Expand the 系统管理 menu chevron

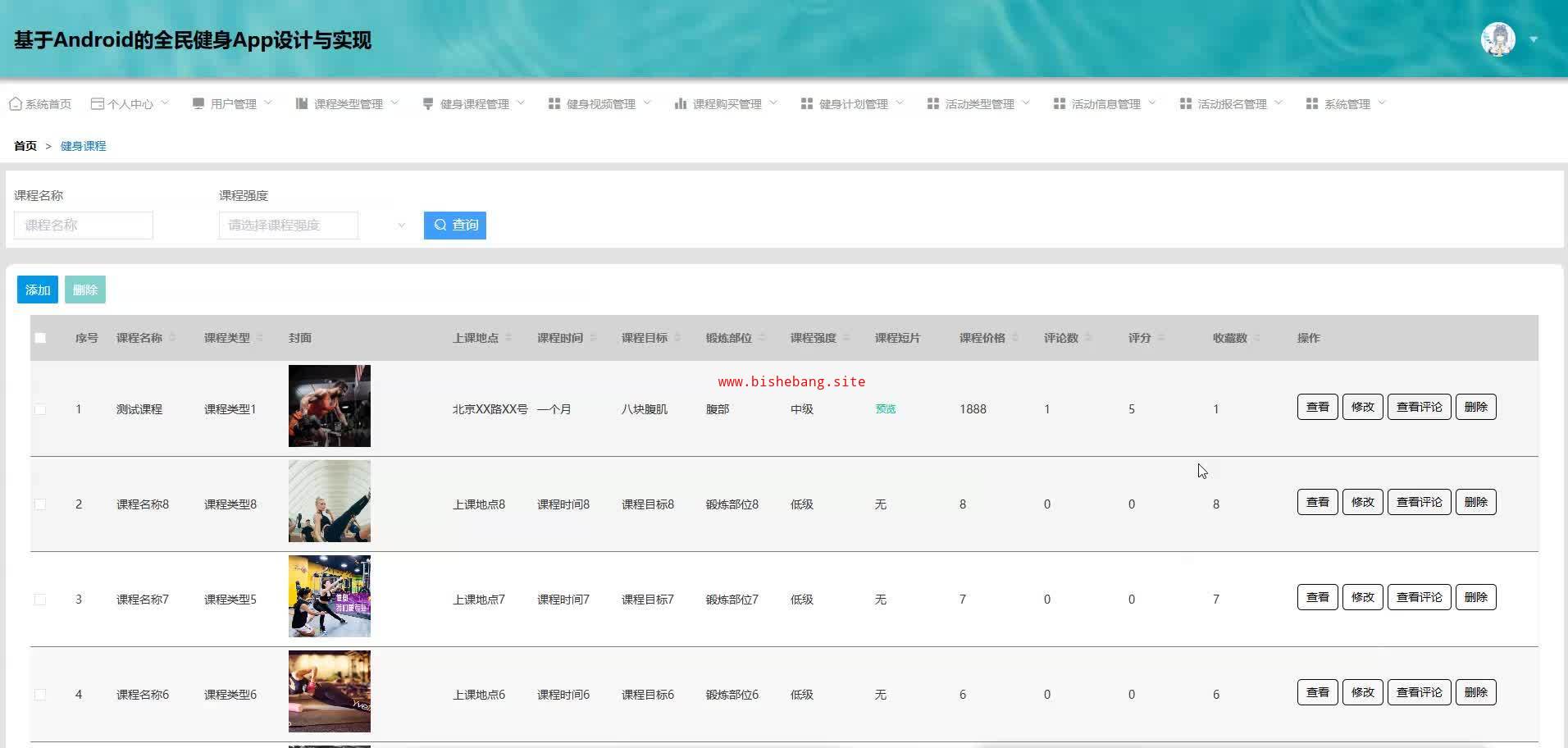pos(1382,103)
